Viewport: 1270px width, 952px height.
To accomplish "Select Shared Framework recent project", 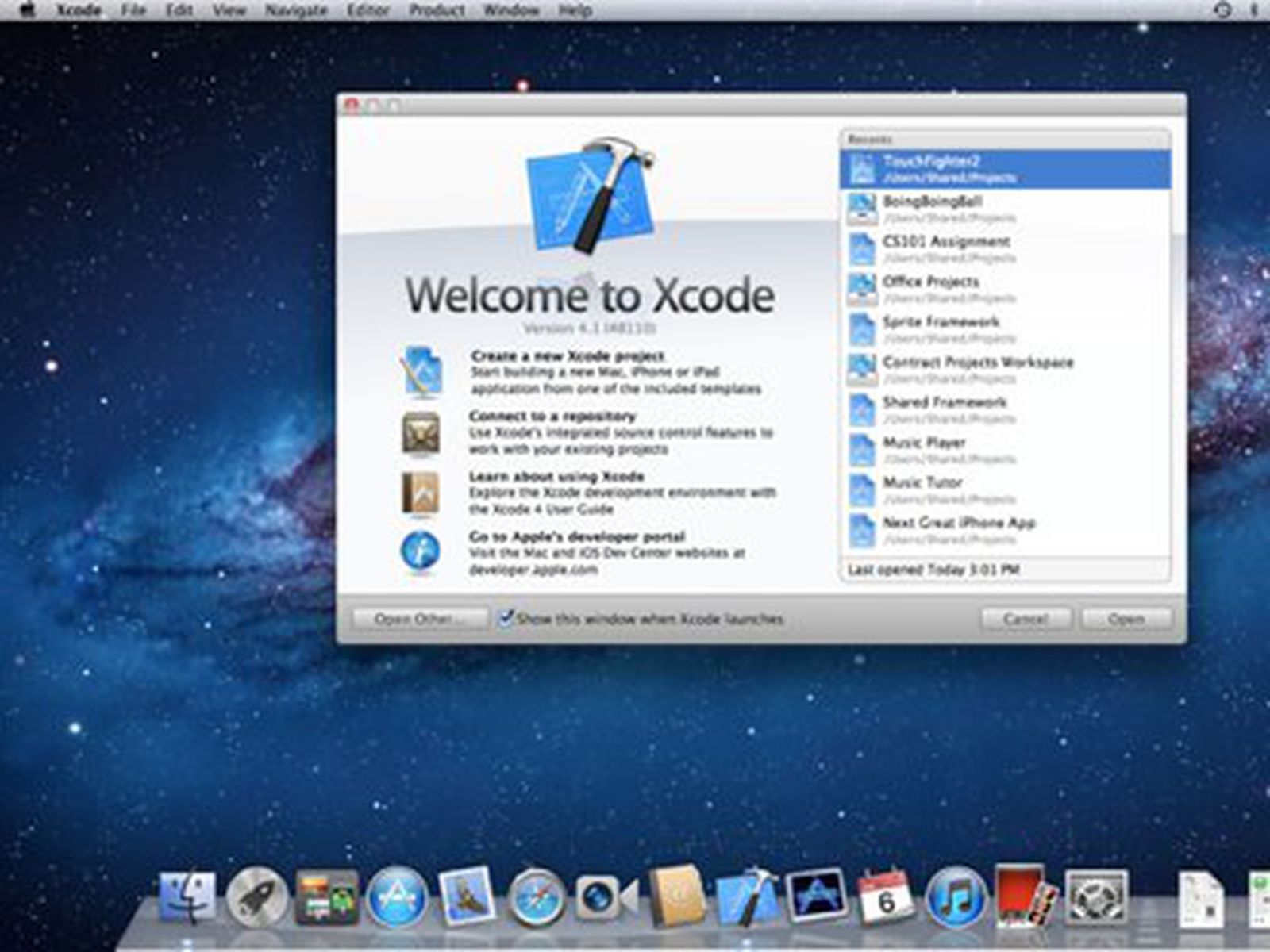I will click(x=1005, y=410).
